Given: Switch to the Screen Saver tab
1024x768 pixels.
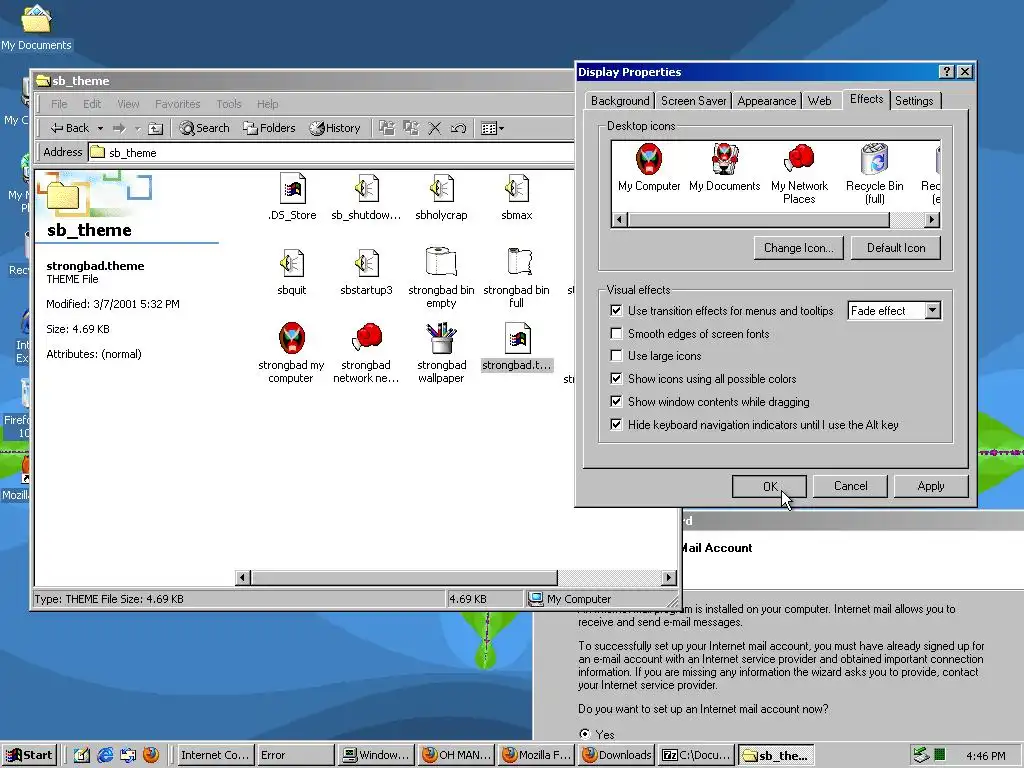Looking at the screenshot, I should coord(693,101).
